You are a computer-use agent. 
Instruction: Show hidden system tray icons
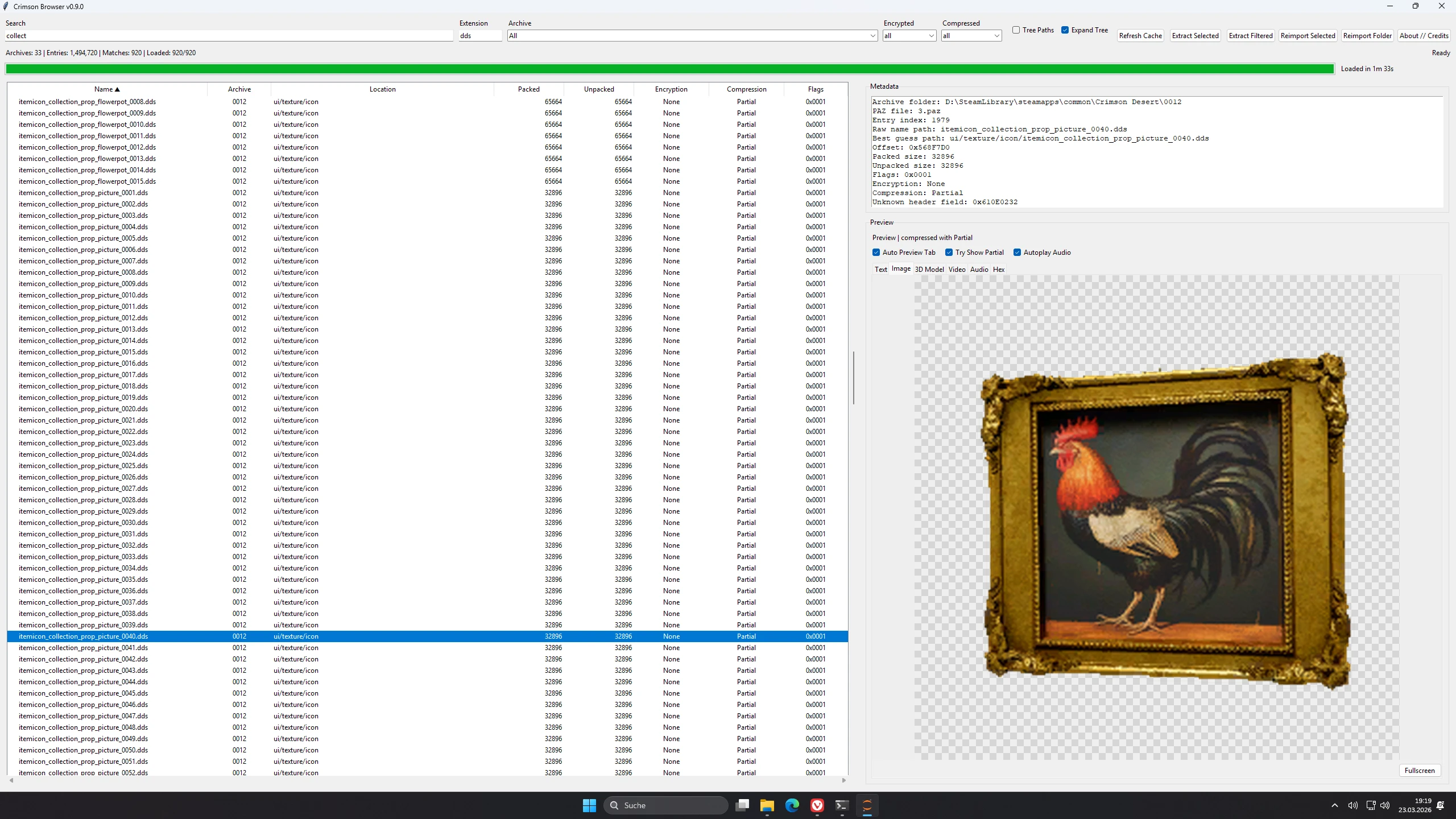[x=1335, y=805]
